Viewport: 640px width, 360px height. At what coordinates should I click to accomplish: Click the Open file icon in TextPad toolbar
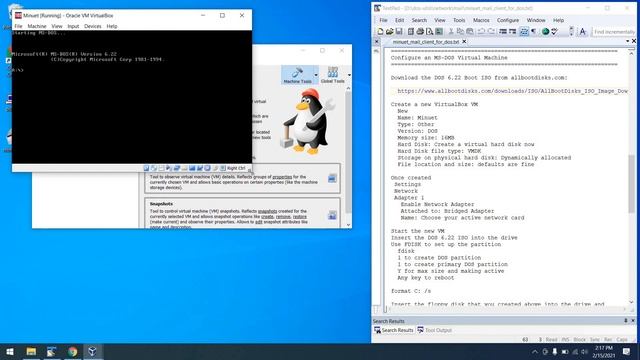click(389, 31)
